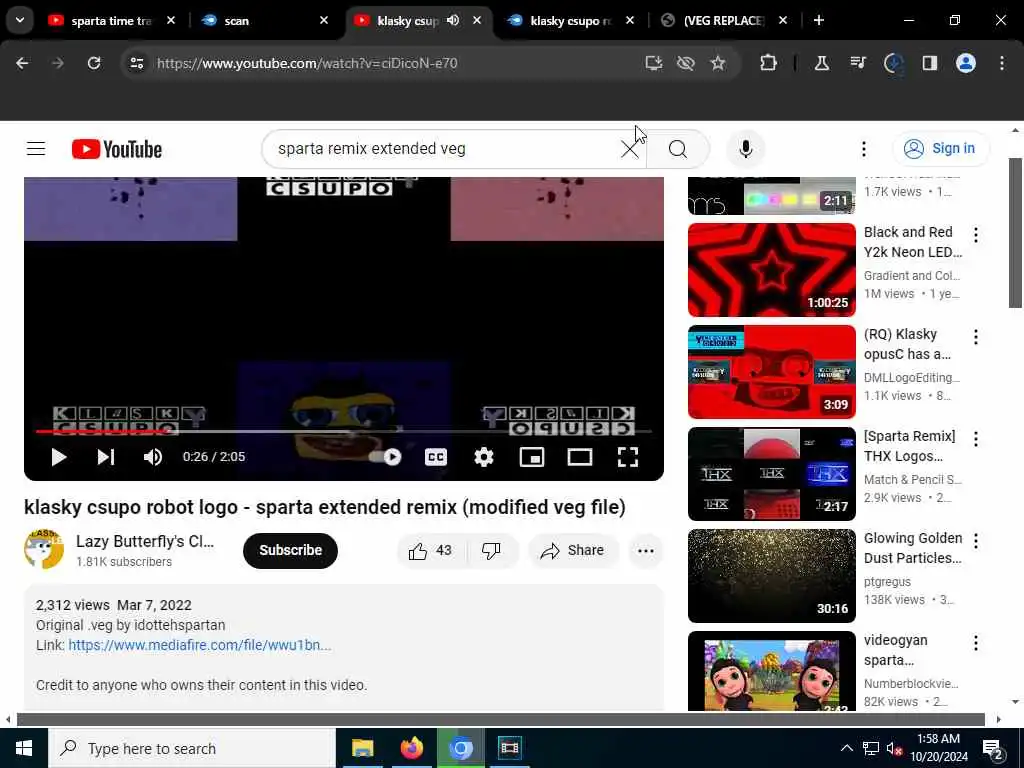Image resolution: width=1024 pixels, height=768 pixels.
Task: Open the browser extensions puzzle icon
Action: point(769,63)
